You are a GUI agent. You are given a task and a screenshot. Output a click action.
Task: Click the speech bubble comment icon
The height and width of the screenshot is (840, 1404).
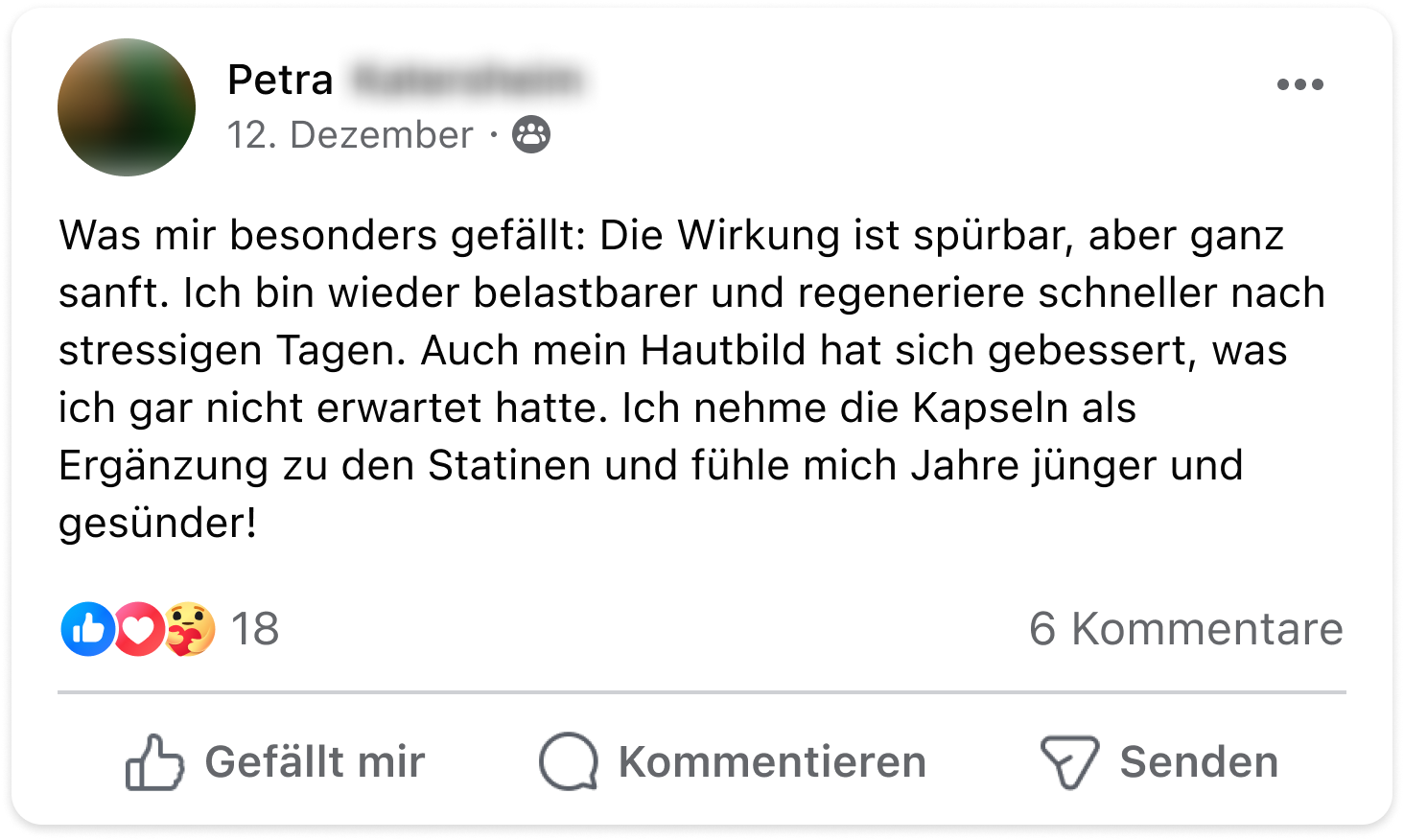point(569,762)
